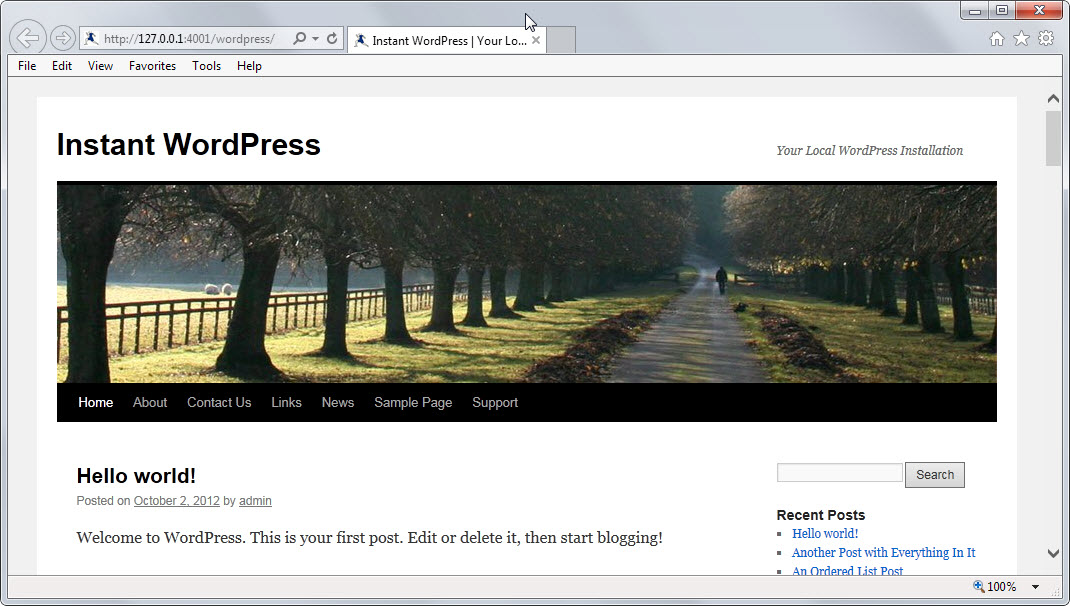Click the vertical scrollbar thumb
1070x606 pixels.
[1054, 139]
